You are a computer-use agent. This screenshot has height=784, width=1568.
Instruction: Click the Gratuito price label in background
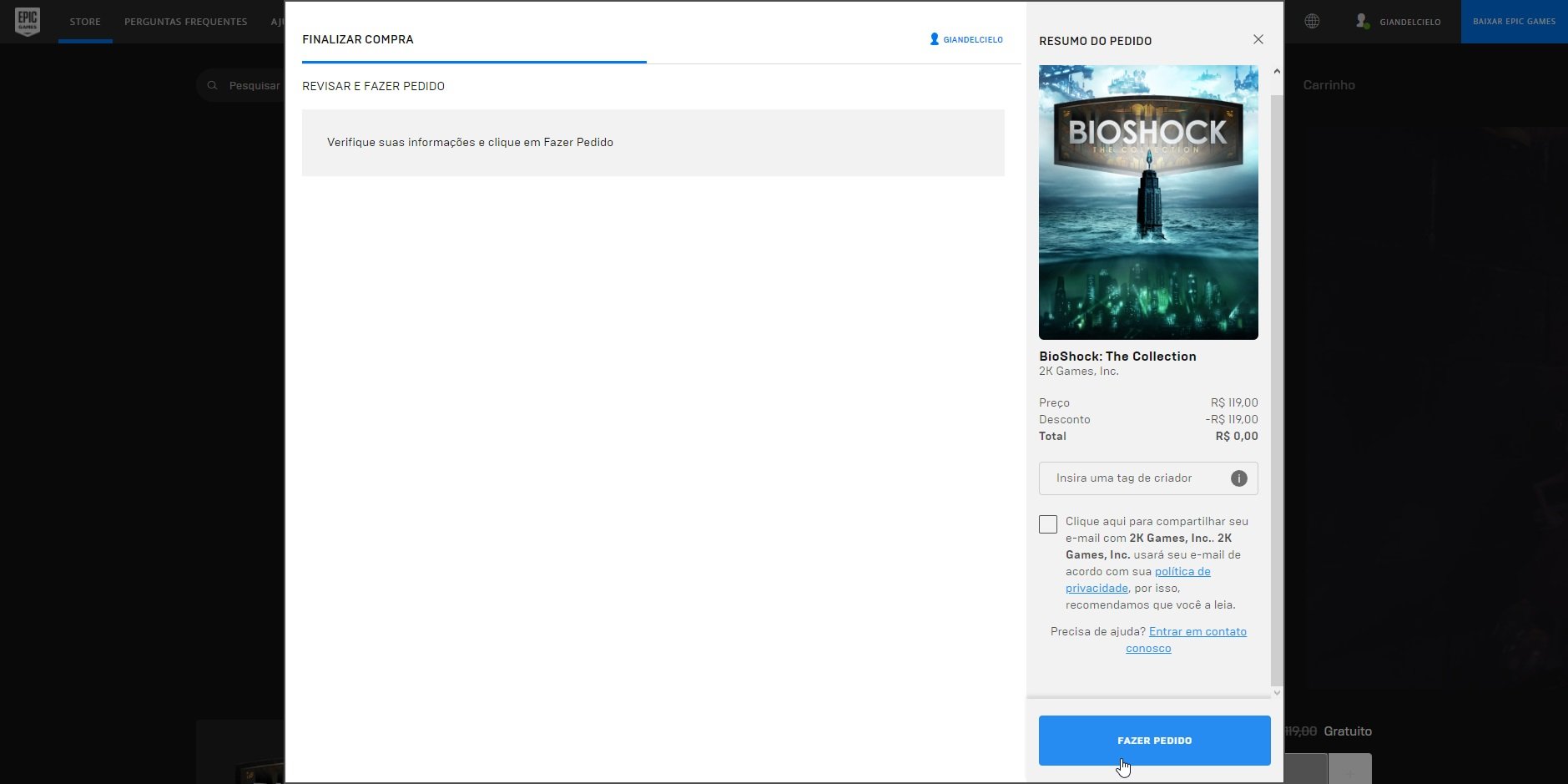coord(1348,731)
